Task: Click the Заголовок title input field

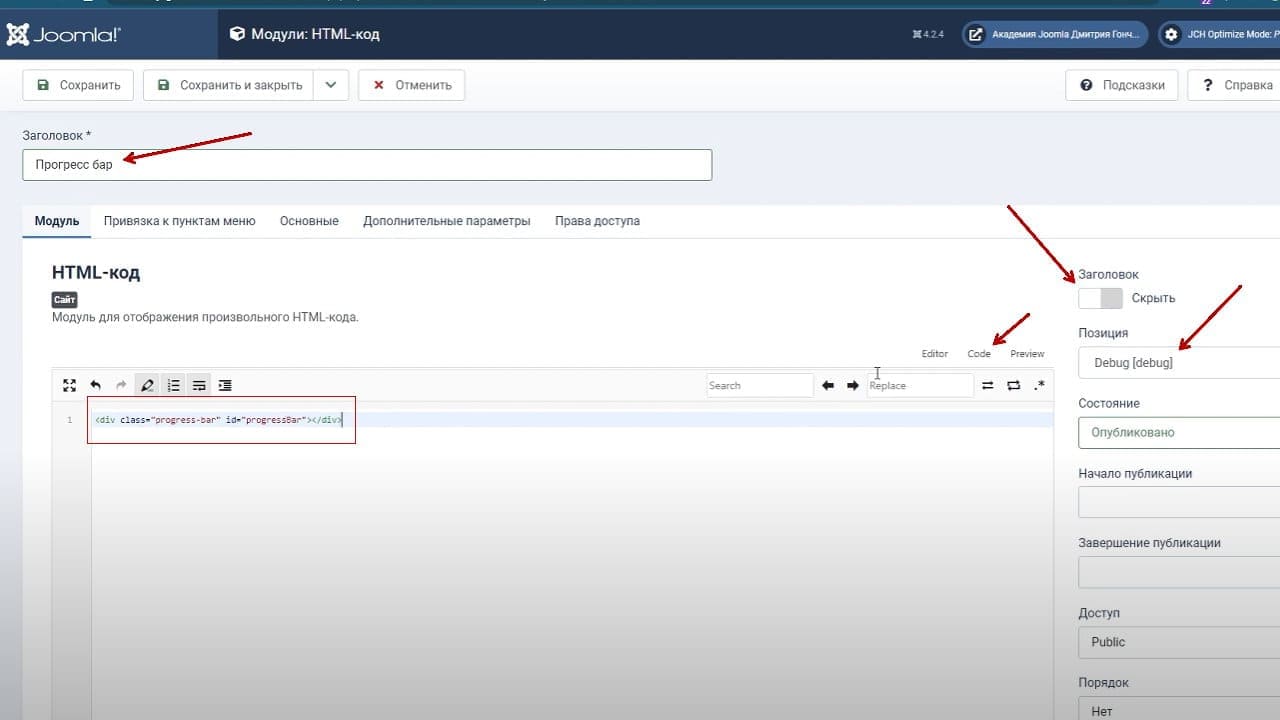Action: pyautogui.click(x=367, y=165)
